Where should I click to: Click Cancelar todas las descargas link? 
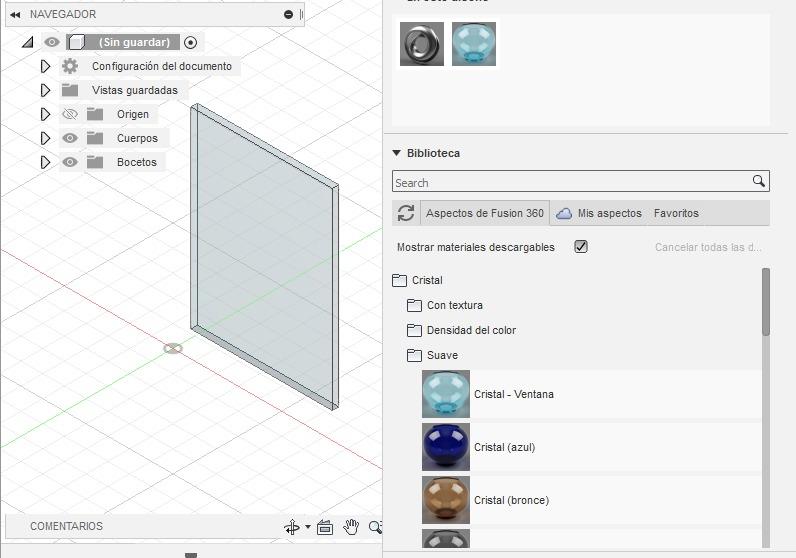pyautogui.click(x=708, y=247)
